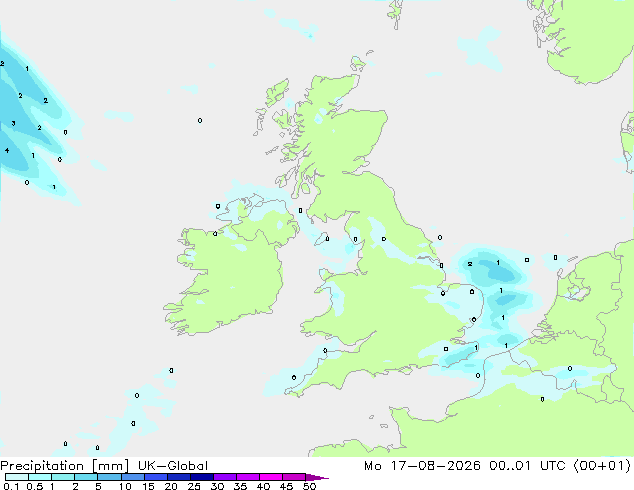This screenshot has width=634, height=490.
Task: Click the 0.5–1 mm legend color box
Action: (40, 477)
